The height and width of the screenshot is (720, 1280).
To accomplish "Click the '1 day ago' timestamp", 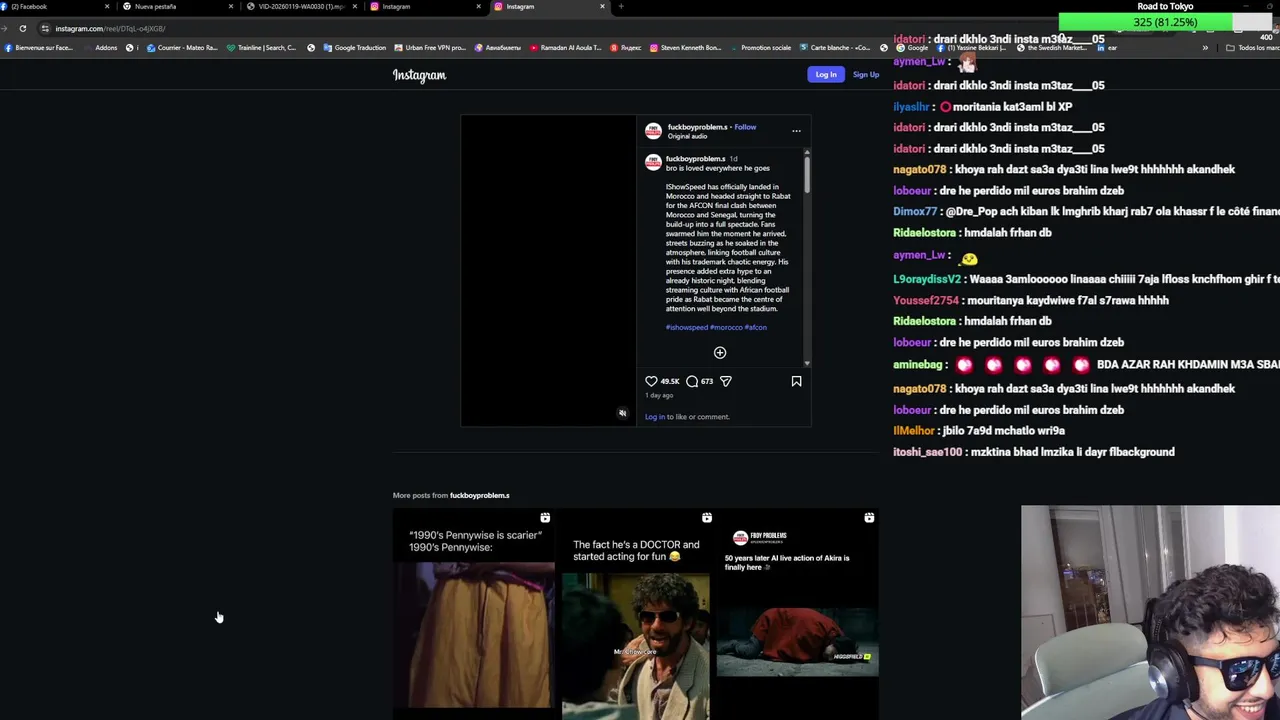I will click(659, 395).
